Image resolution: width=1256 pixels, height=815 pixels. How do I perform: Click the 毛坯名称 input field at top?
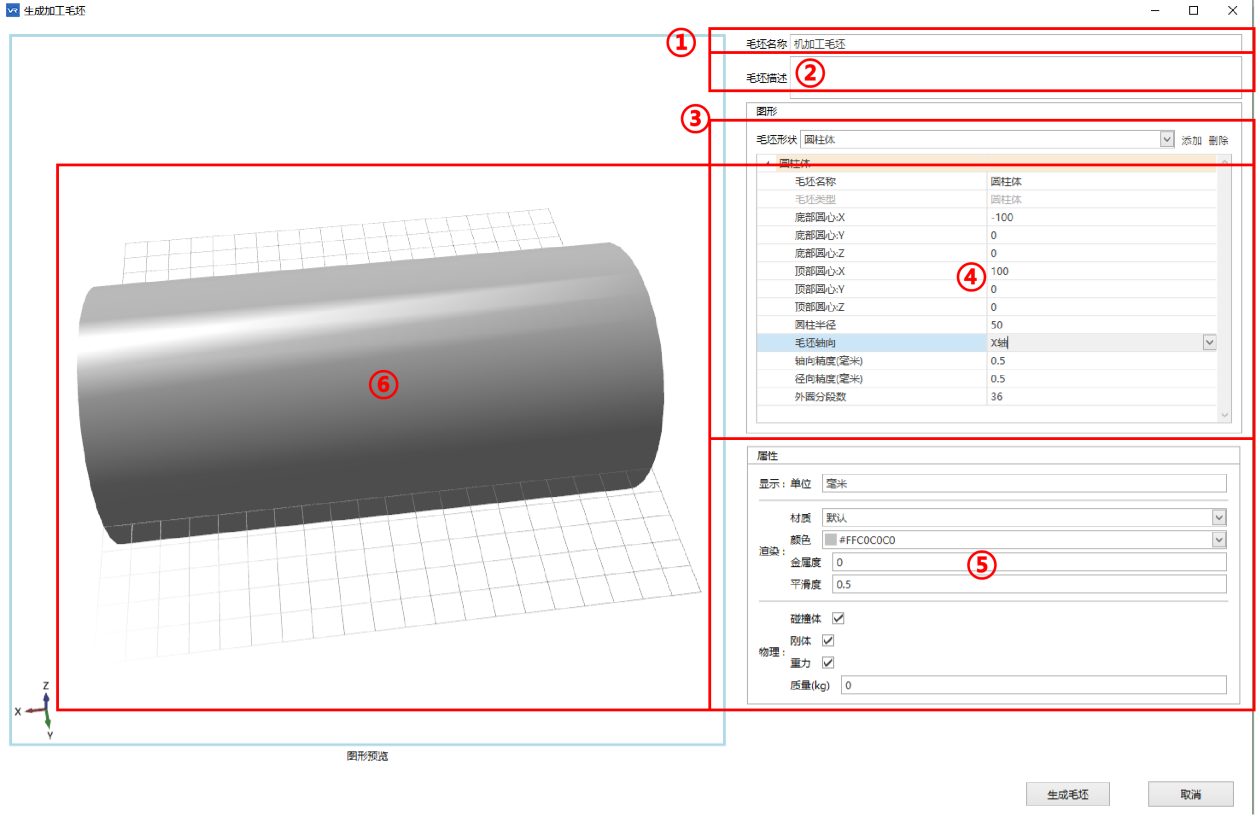1016,44
